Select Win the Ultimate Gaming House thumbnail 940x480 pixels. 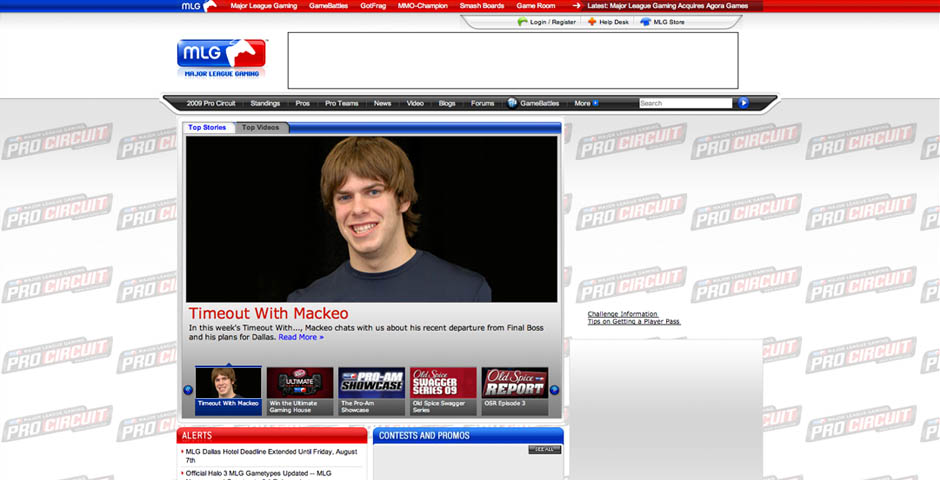tap(300, 391)
